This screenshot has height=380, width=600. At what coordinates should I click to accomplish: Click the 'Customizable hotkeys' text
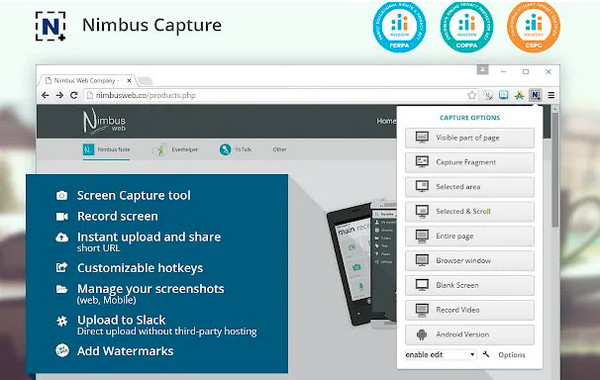pos(140,268)
